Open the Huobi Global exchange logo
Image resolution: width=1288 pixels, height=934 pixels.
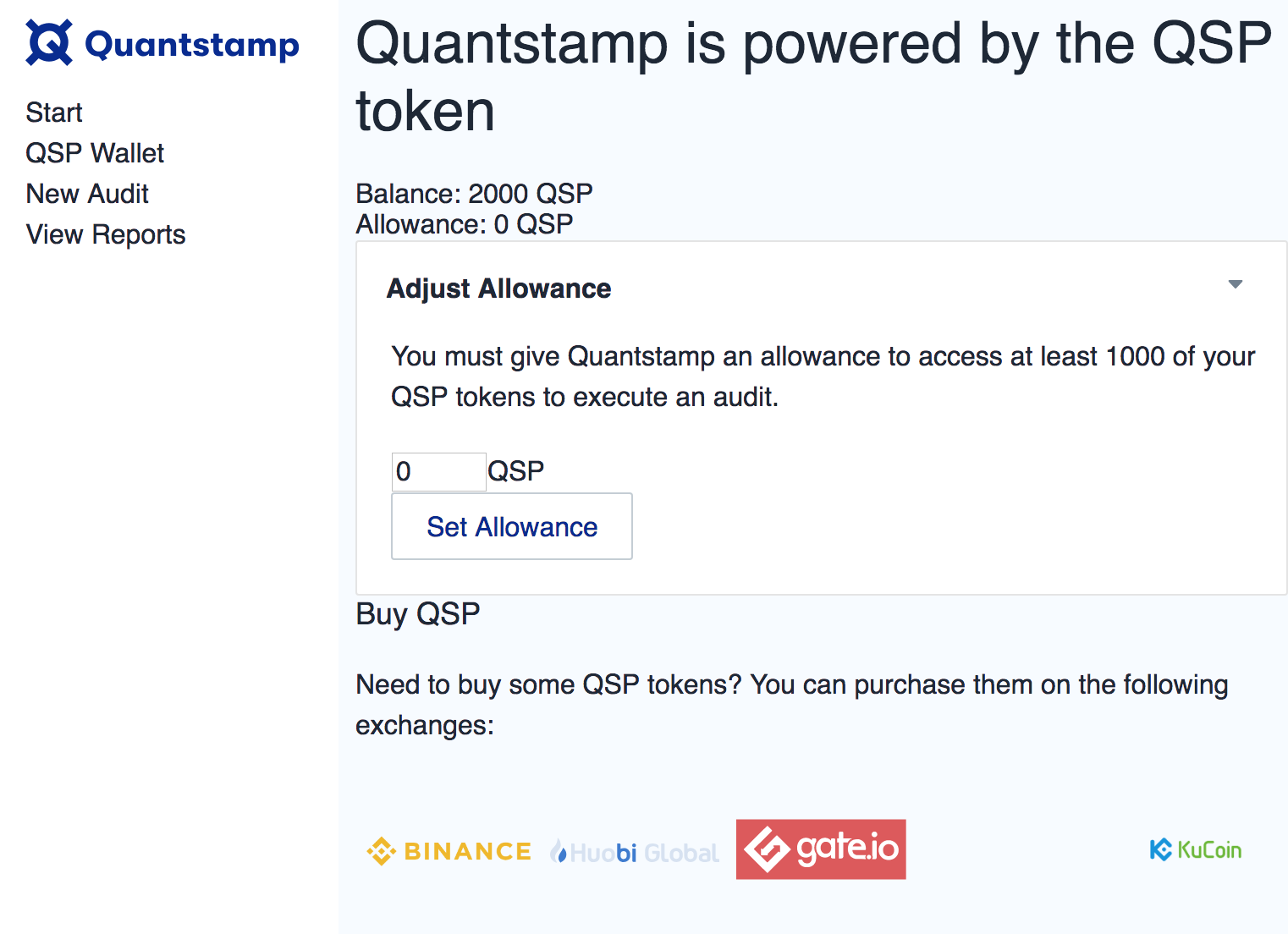click(635, 852)
